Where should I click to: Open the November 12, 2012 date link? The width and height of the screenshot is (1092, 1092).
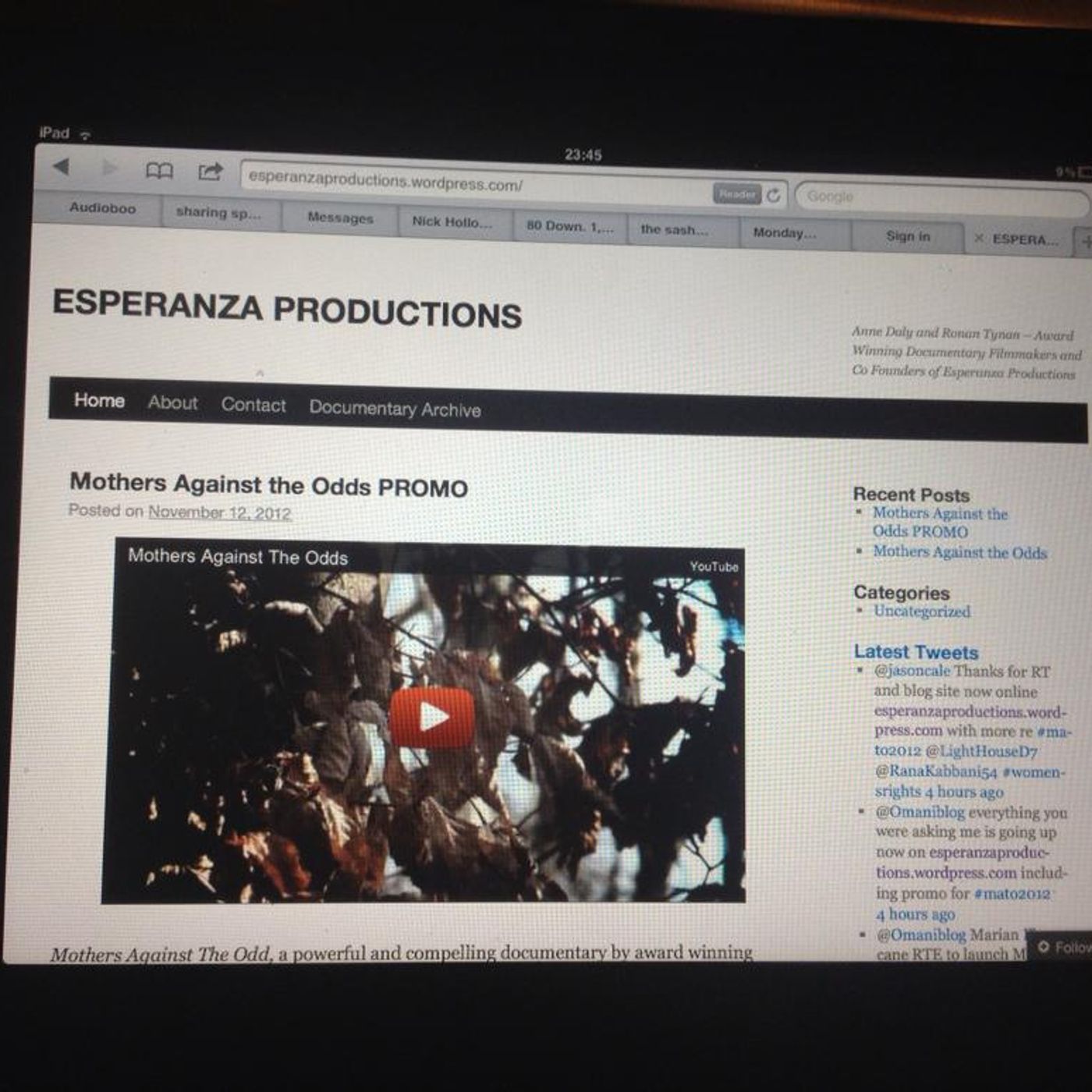219,512
